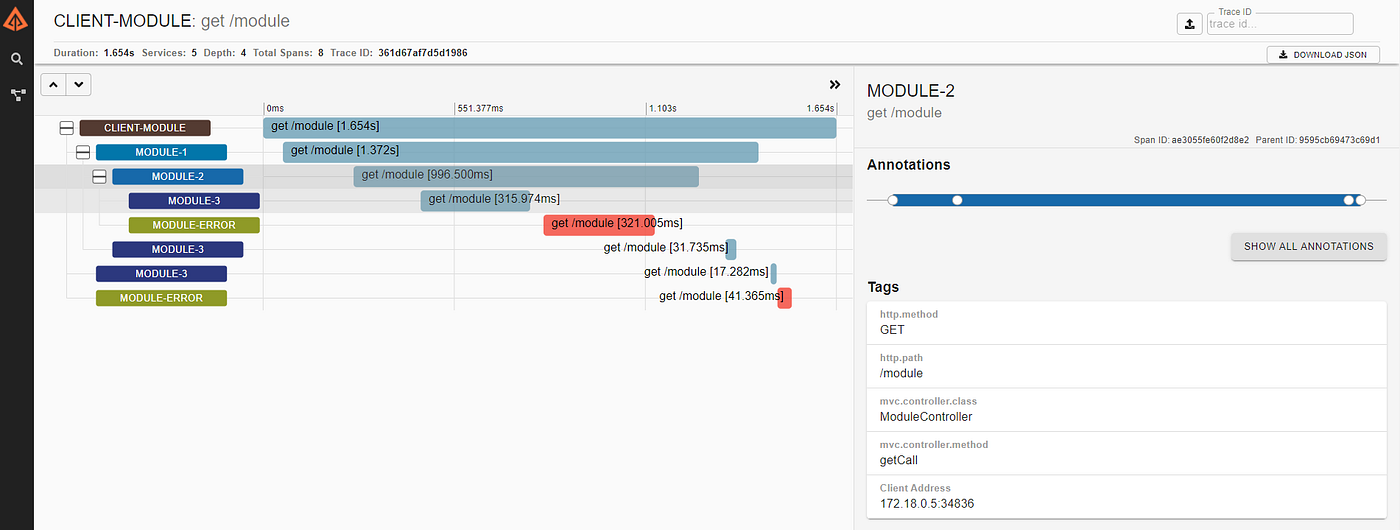Collapse the span detail panel chevrons
Screen dimensions: 1400x530
pos(835,85)
